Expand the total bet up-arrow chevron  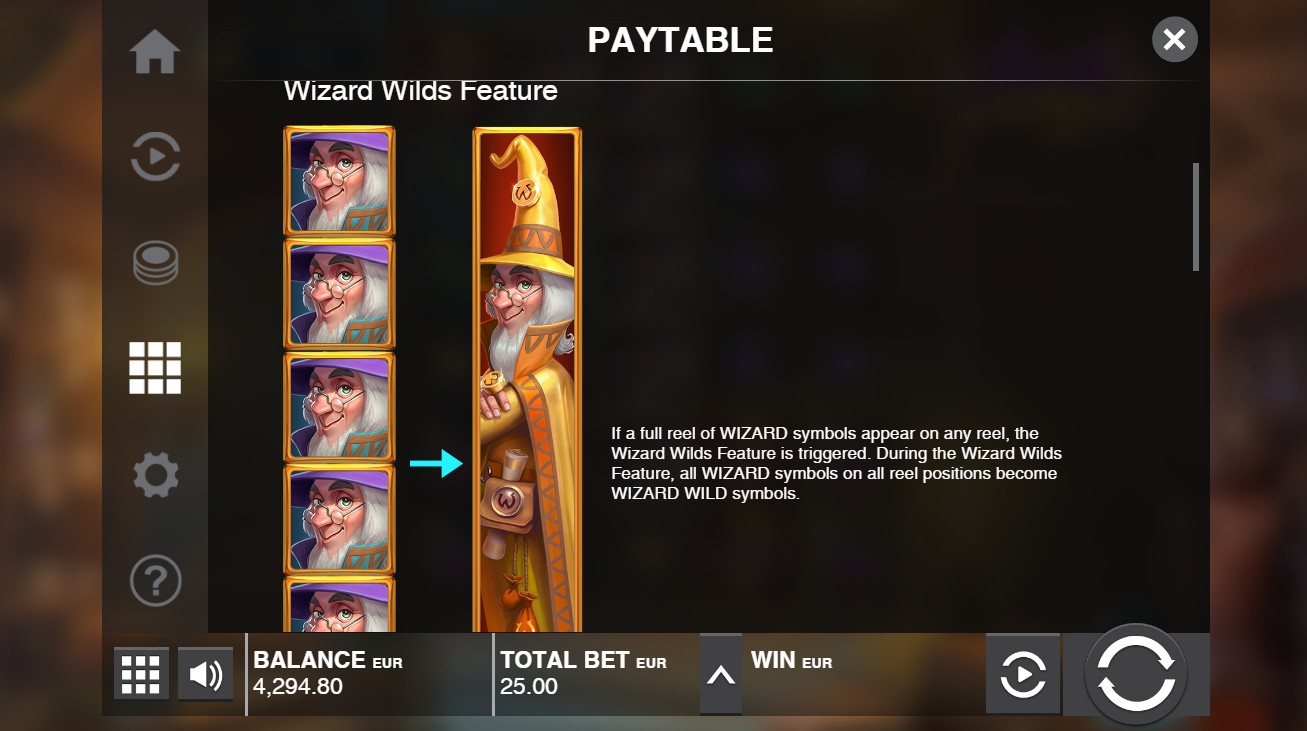(721, 675)
